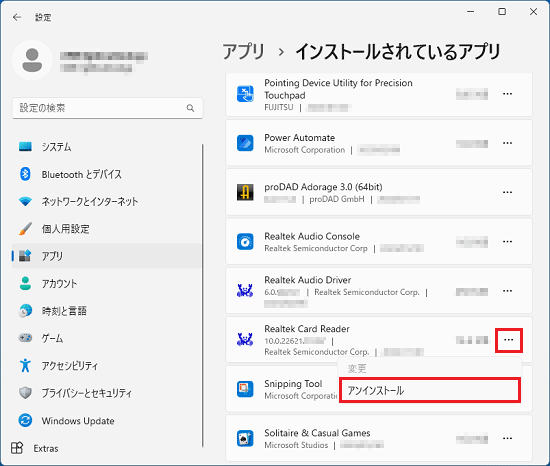Click the Pointing Device Utility app icon
Image resolution: width=550 pixels, height=466 pixels.
[x=245, y=94]
